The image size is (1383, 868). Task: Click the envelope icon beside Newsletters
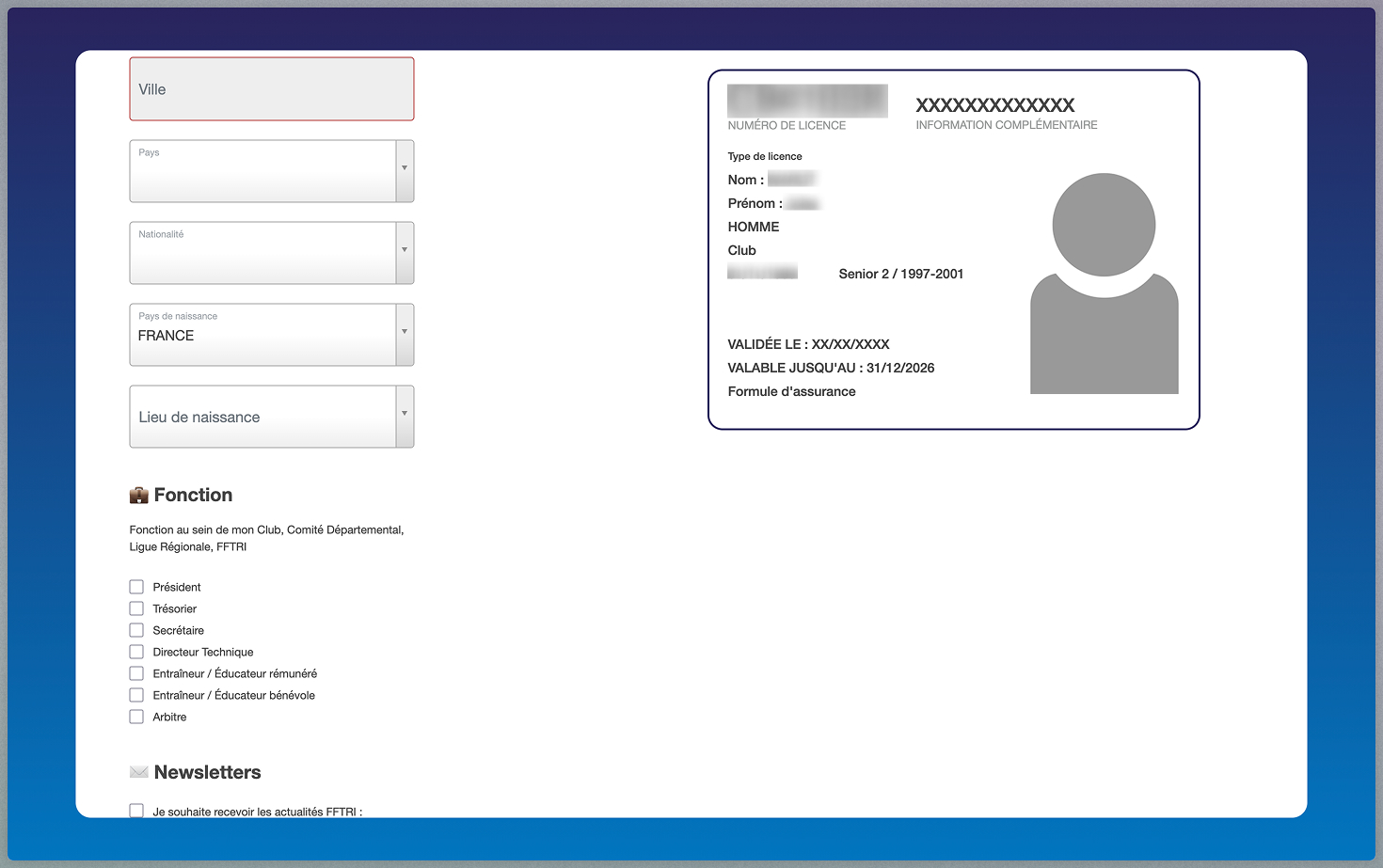(x=139, y=772)
